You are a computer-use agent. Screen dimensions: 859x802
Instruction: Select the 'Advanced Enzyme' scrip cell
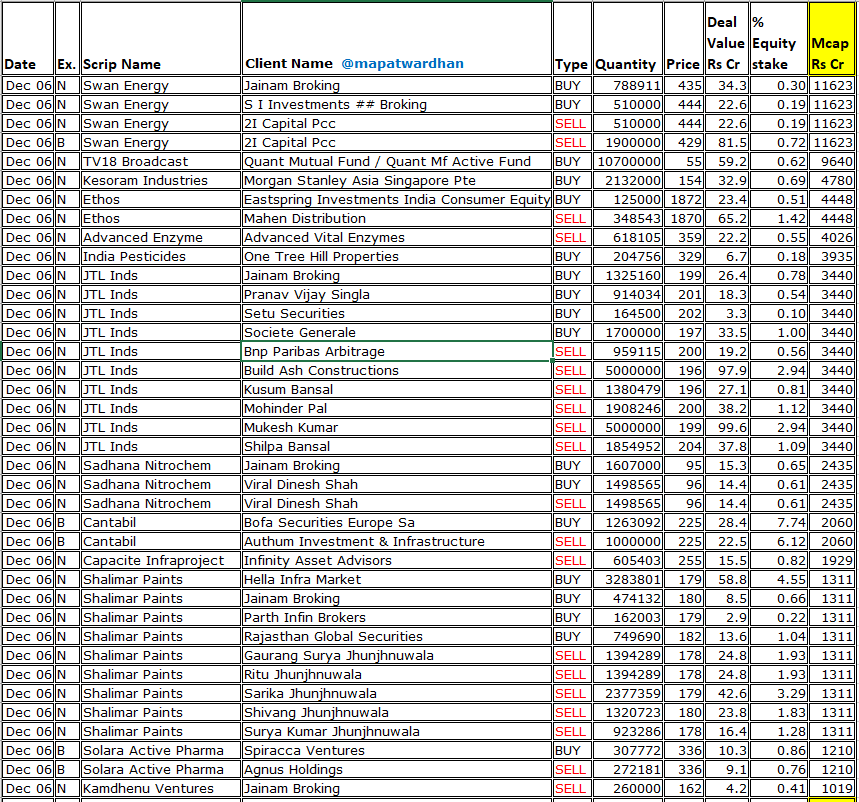coord(161,237)
